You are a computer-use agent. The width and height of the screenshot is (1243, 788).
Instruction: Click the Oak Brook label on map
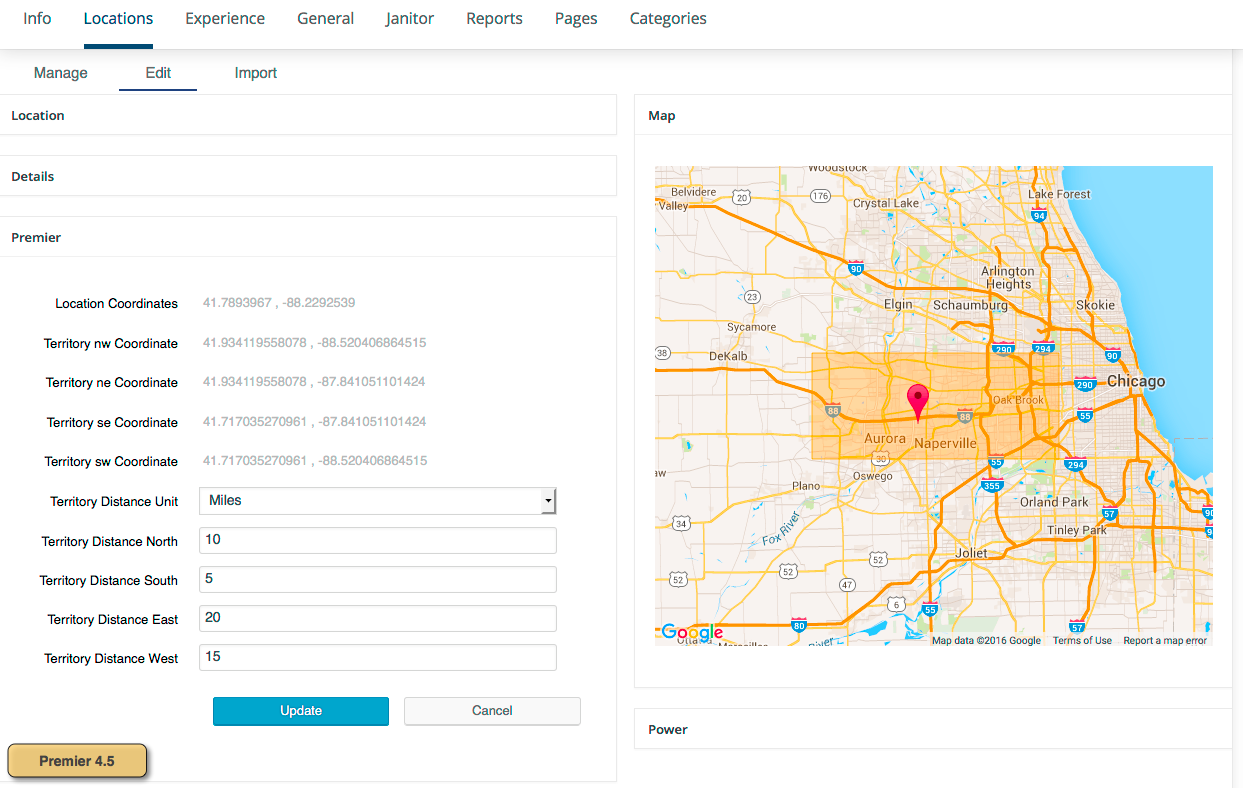tap(1018, 400)
